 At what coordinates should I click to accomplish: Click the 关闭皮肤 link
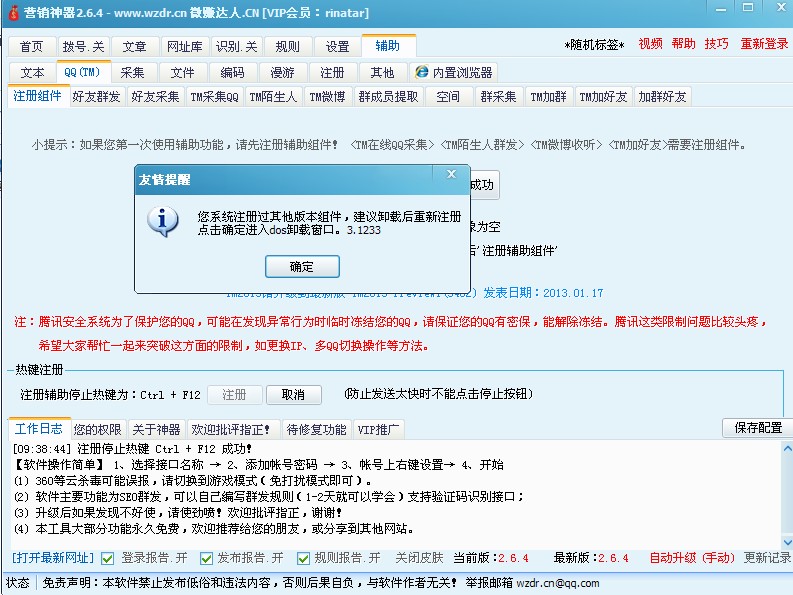coord(419,558)
